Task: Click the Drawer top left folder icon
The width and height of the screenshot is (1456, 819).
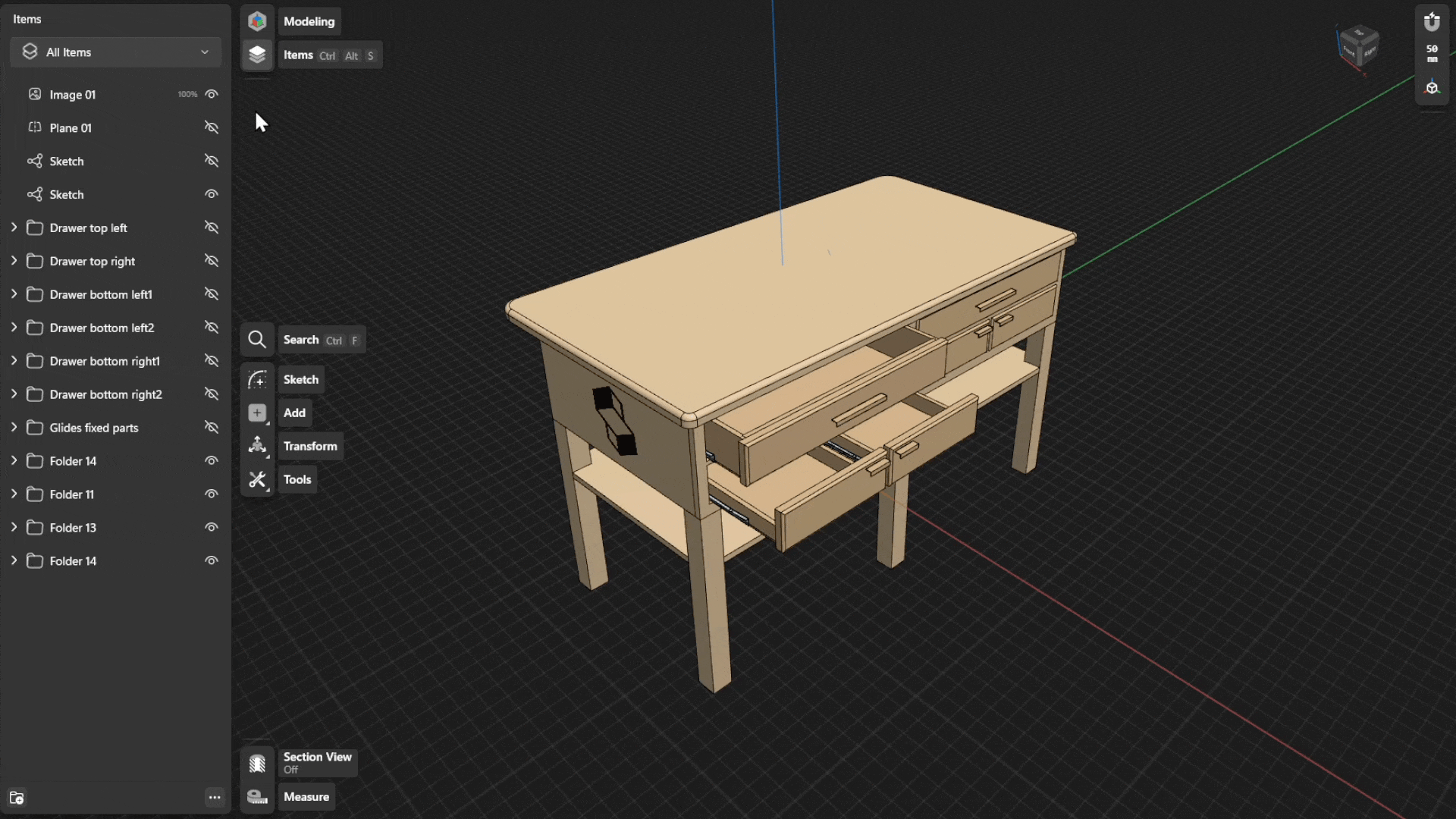Action: click(x=34, y=227)
